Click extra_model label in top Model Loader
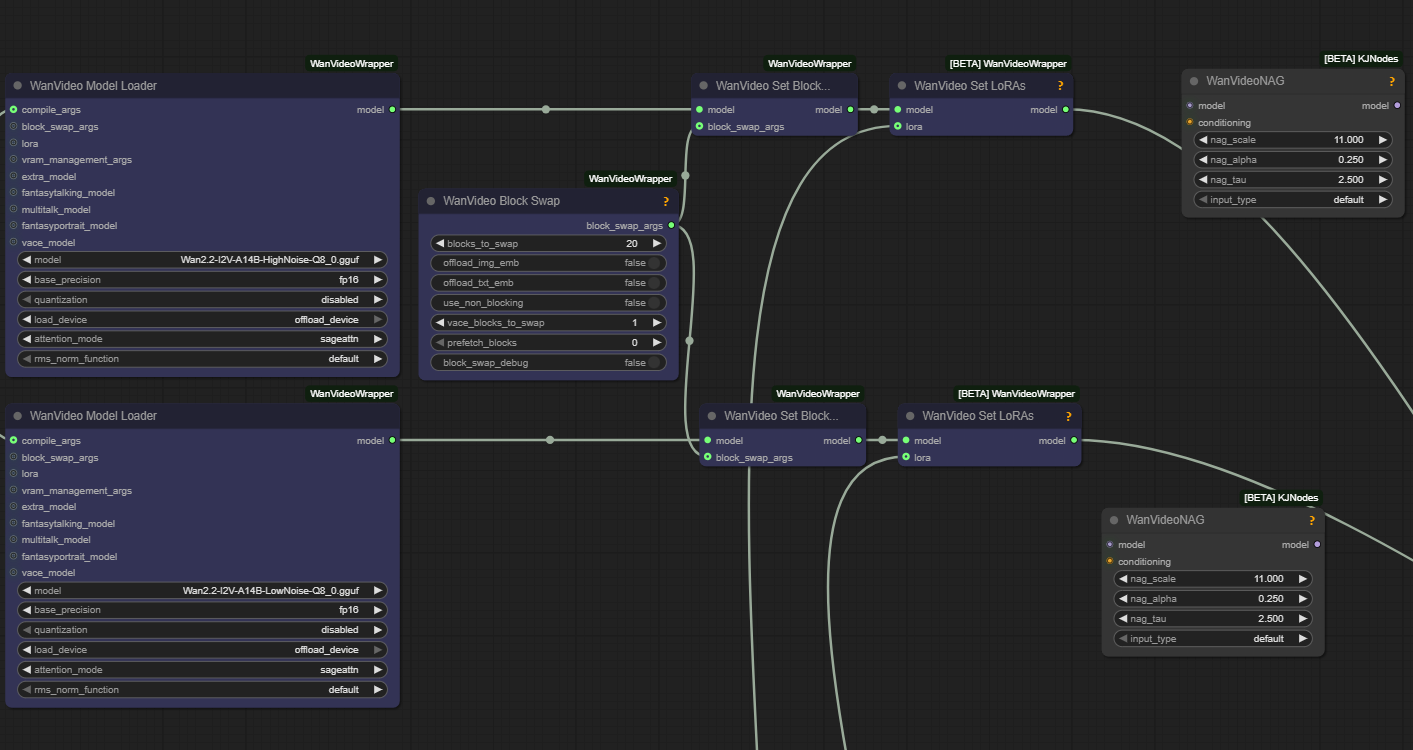The image size is (1413, 750). click(50, 176)
